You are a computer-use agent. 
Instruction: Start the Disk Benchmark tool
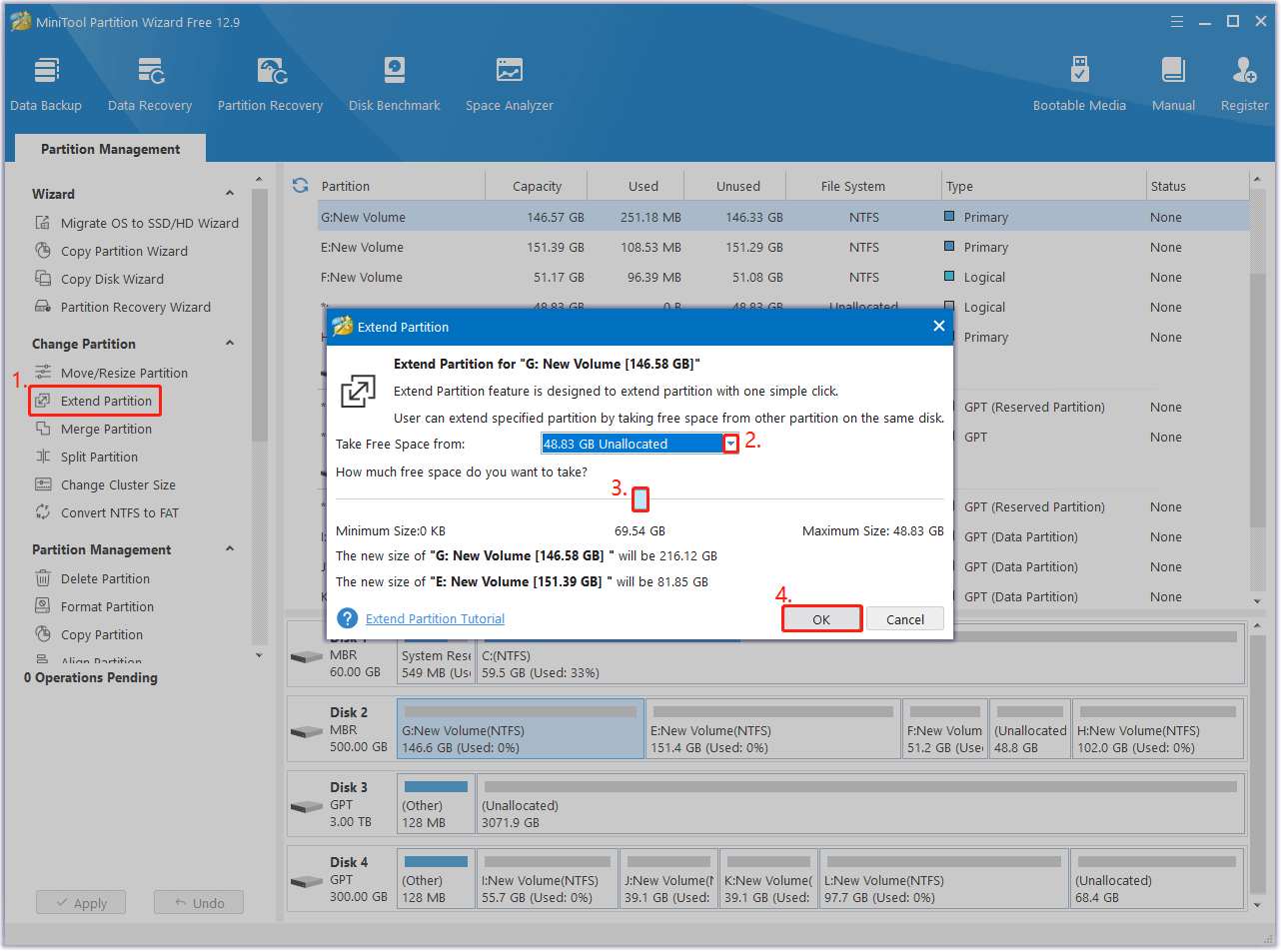pyautogui.click(x=395, y=84)
